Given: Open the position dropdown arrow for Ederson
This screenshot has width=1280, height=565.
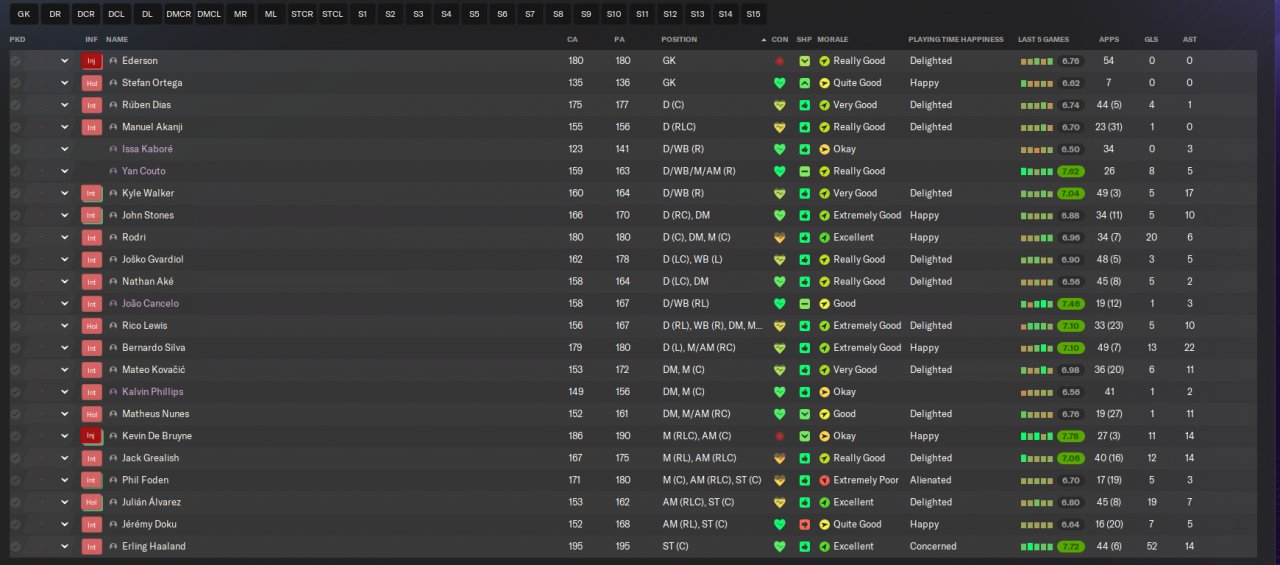Looking at the screenshot, I should (64, 61).
